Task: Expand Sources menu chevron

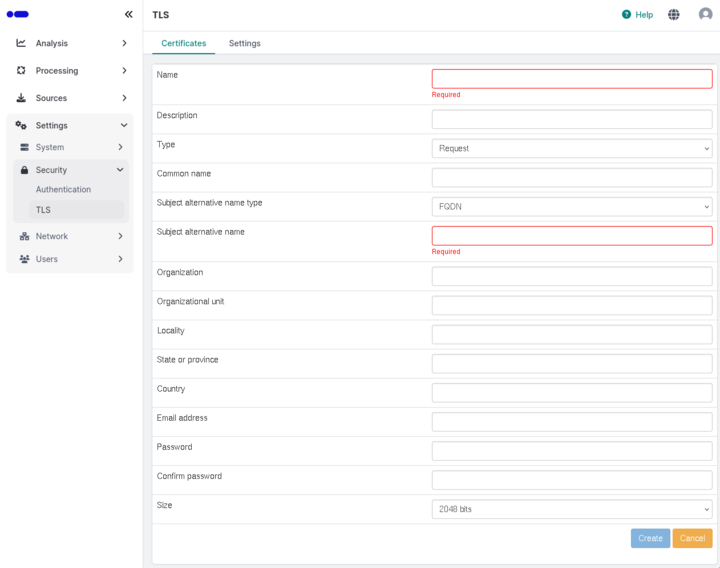Action: (124, 98)
